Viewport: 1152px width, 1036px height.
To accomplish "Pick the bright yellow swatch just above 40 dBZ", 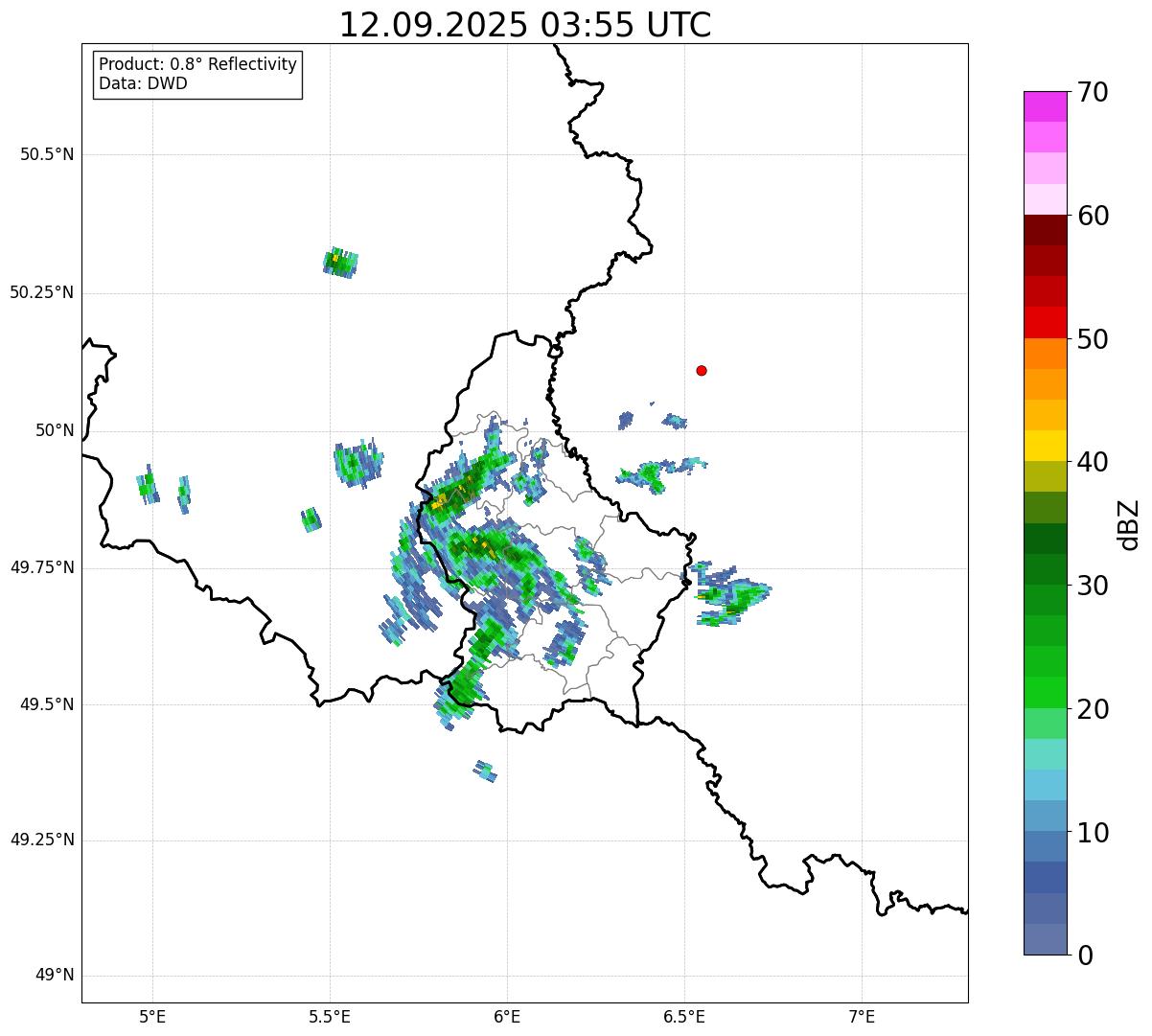I will coord(1045,446).
